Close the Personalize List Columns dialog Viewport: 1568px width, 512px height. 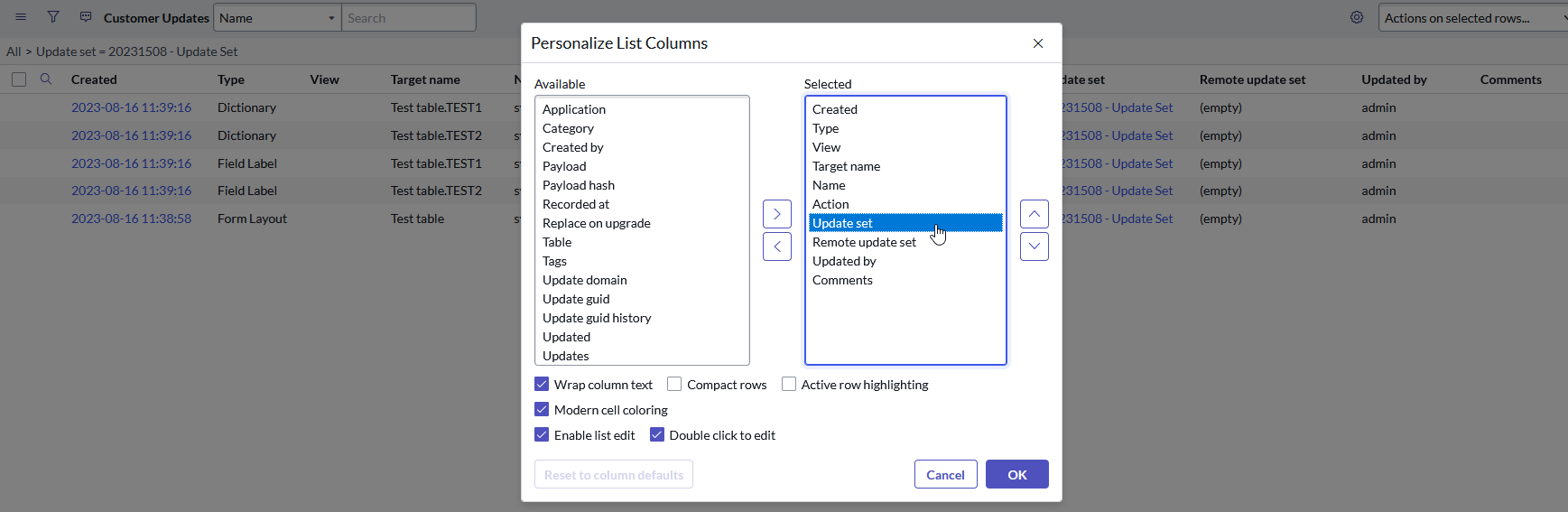point(1038,43)
